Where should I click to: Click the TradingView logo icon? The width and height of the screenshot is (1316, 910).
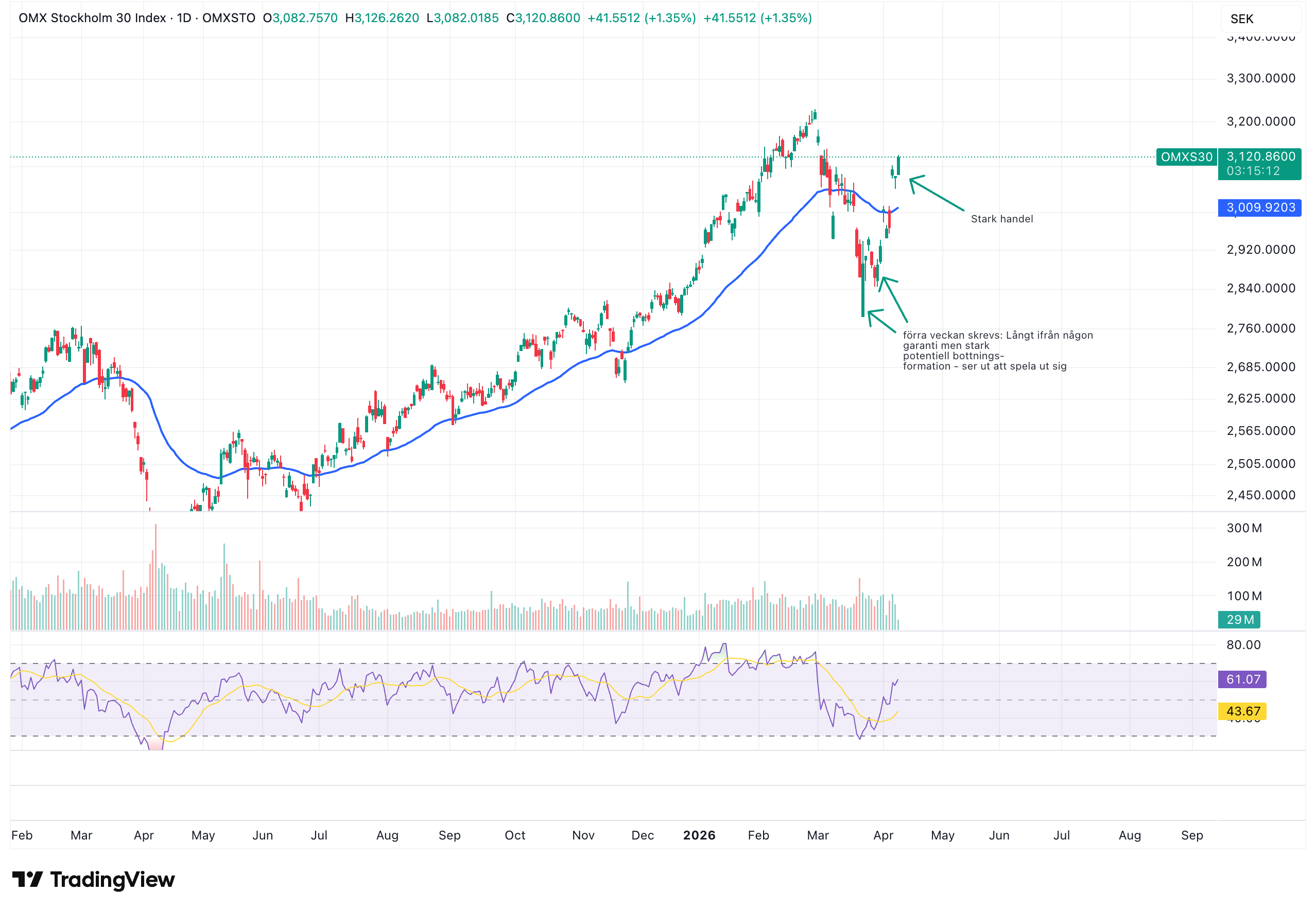tap(27, 879)
